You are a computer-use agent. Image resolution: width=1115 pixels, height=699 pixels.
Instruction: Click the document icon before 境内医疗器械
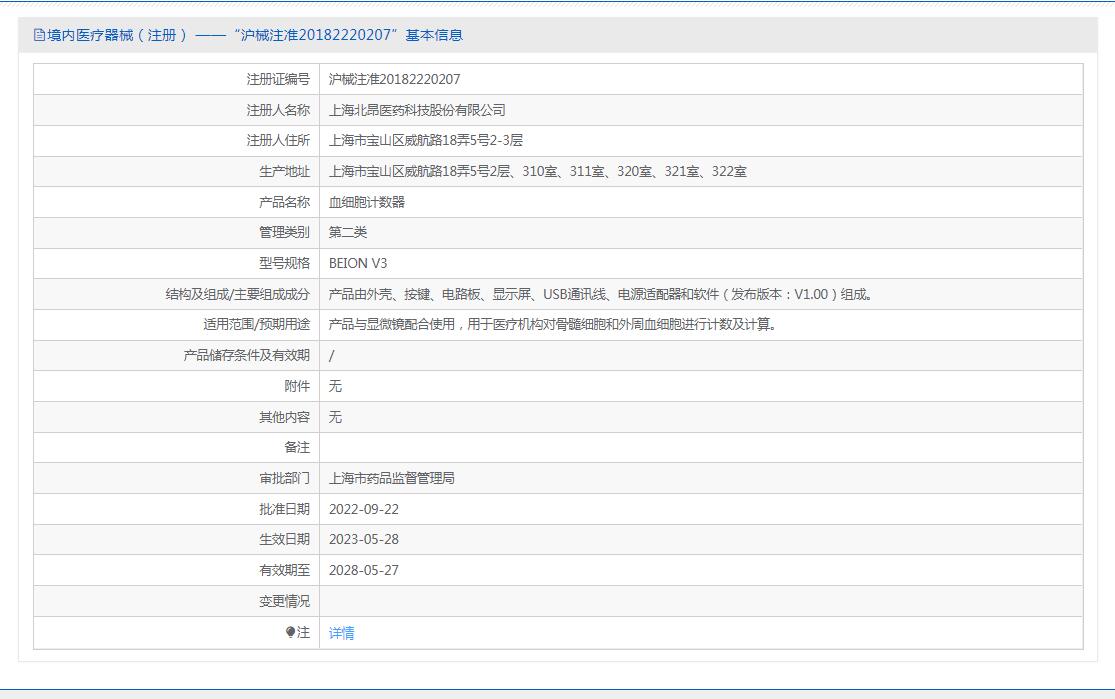39,35
